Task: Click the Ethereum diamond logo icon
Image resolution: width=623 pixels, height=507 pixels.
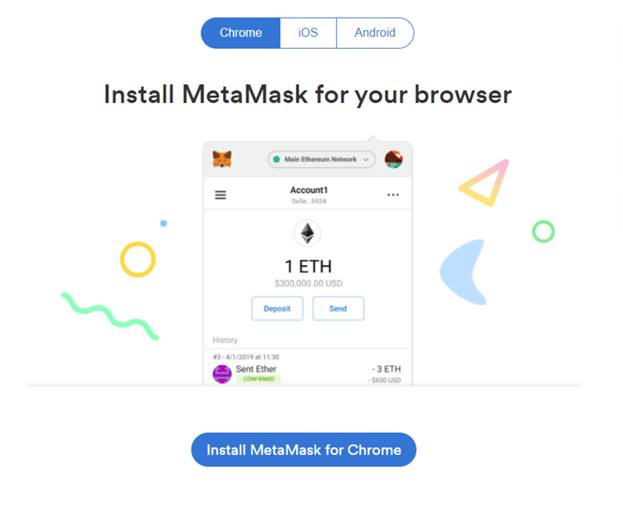Action: [307, 233]
